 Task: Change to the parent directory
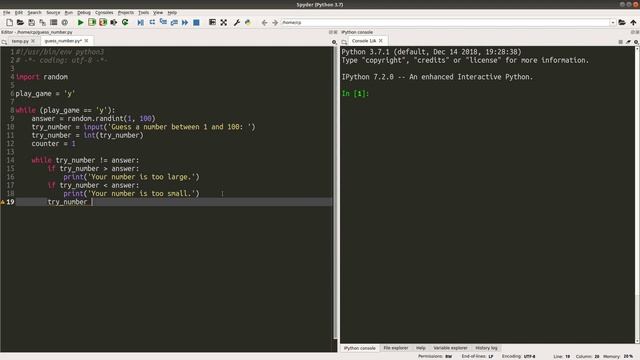633,22
